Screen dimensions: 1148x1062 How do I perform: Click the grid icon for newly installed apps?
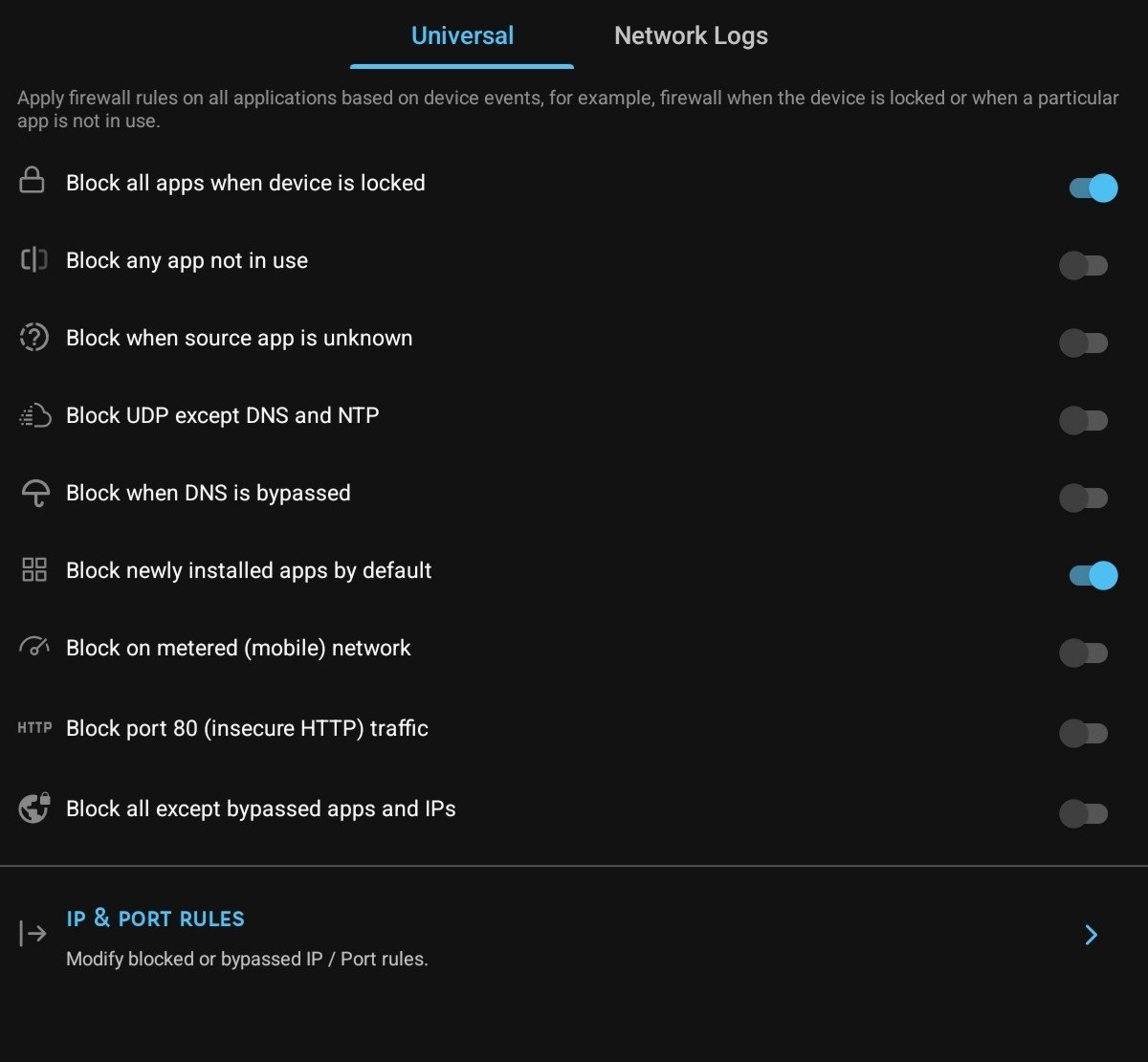(x=34, y=570)
